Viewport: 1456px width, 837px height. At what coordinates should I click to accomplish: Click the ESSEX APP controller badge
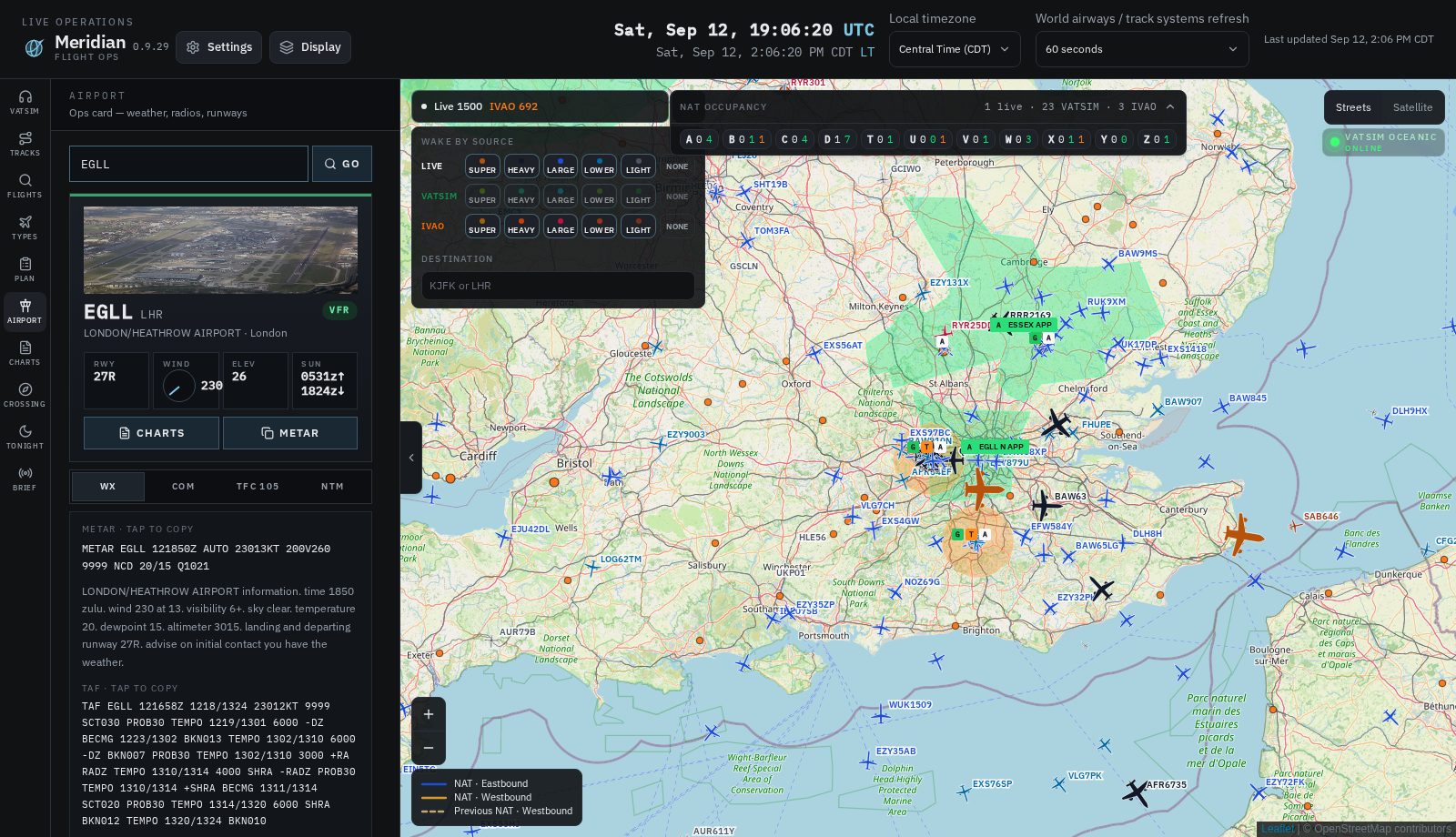[x=1024, y=325]
